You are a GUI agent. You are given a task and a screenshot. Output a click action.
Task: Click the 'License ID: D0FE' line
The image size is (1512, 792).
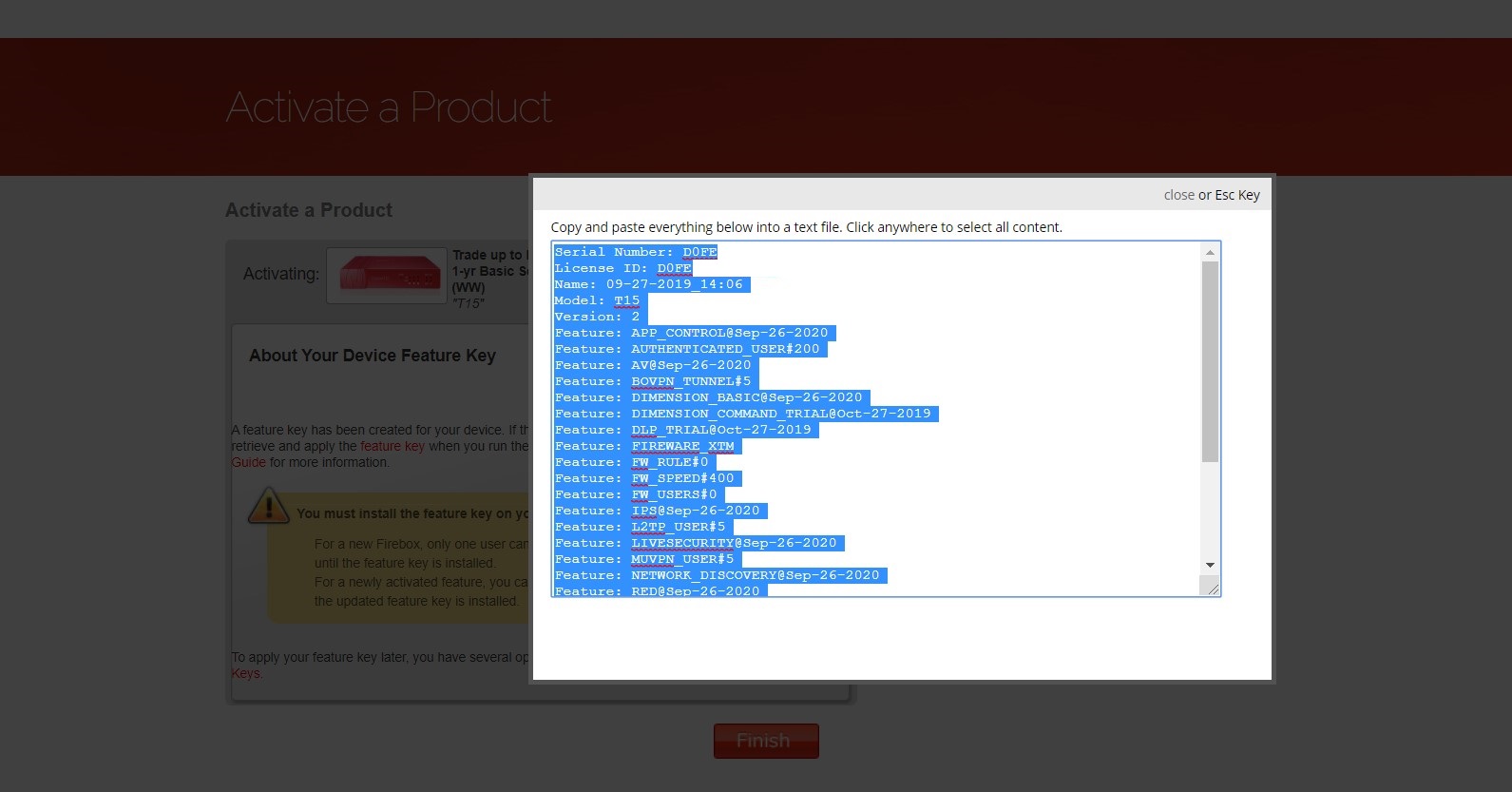[623, 268]
